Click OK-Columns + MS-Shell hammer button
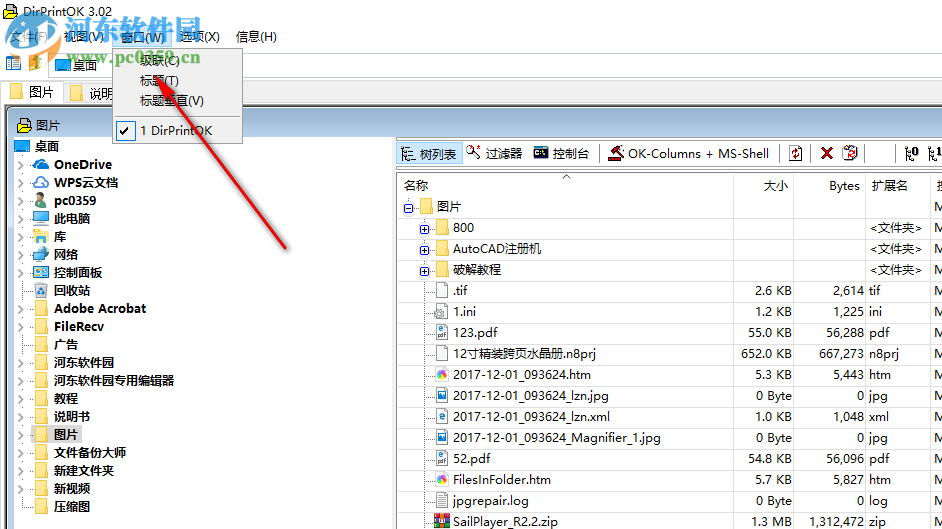This screenshot has height=529, width=942. coord(688,154)
